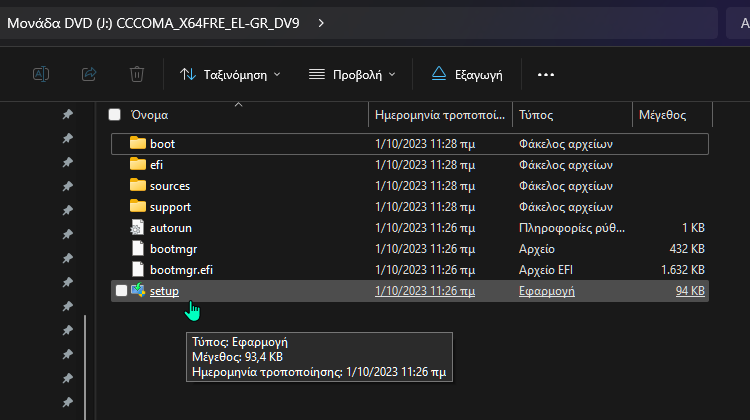Open the Ταξινόμηση sort dropdown

(230, 74)
